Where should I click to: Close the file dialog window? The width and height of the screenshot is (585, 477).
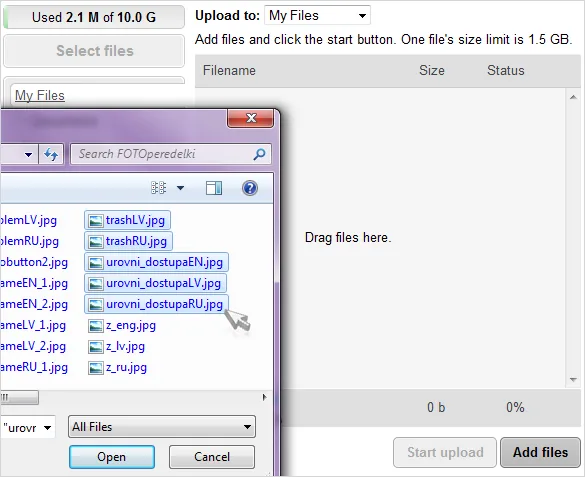[x=251, y=118]
